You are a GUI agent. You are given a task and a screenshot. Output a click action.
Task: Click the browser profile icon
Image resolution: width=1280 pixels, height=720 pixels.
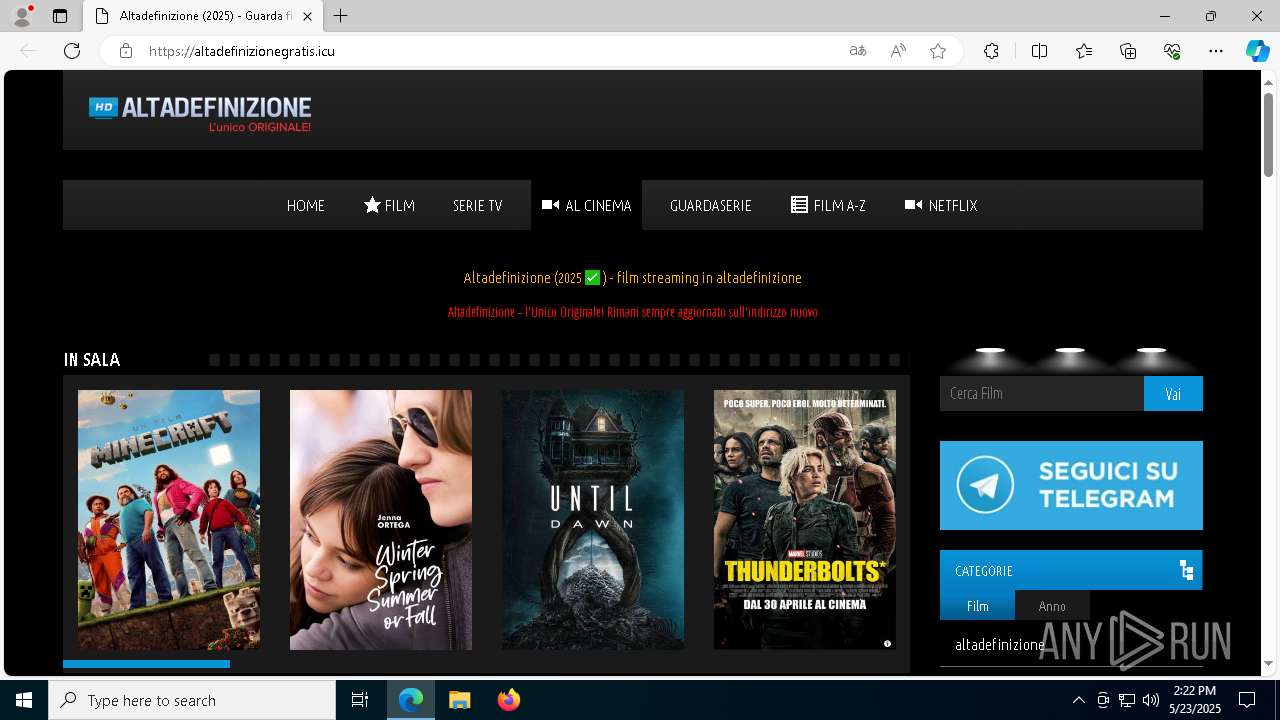pyautogui.click(x=22, y=16)
